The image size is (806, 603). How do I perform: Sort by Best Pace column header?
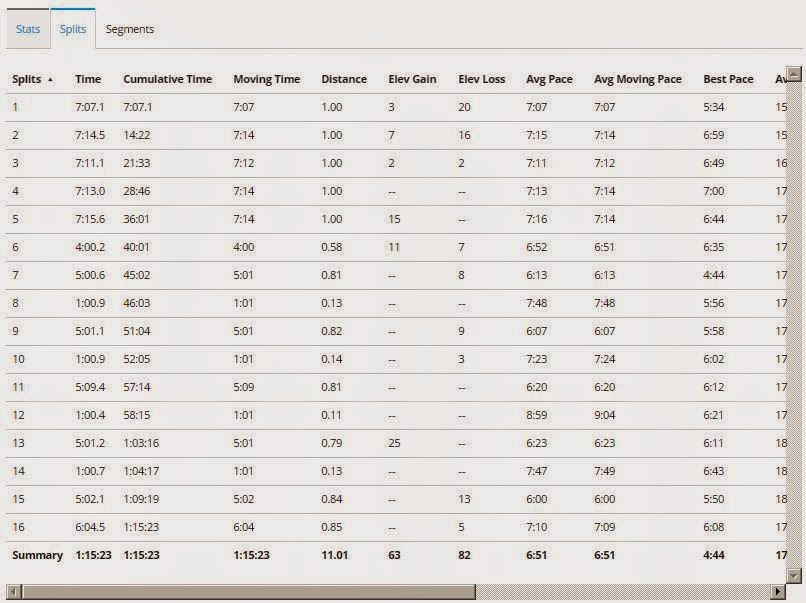point(728,79)
